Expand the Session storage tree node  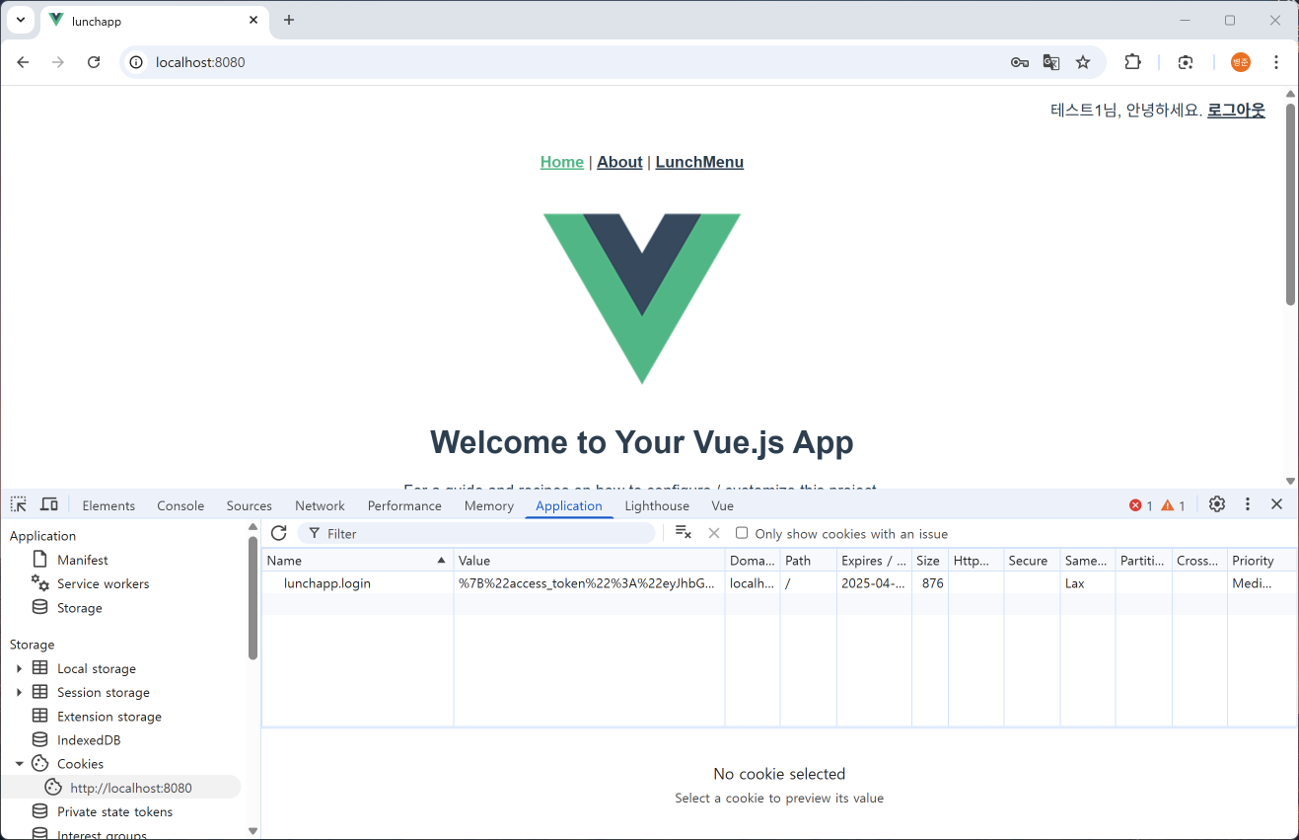point(19,692)
